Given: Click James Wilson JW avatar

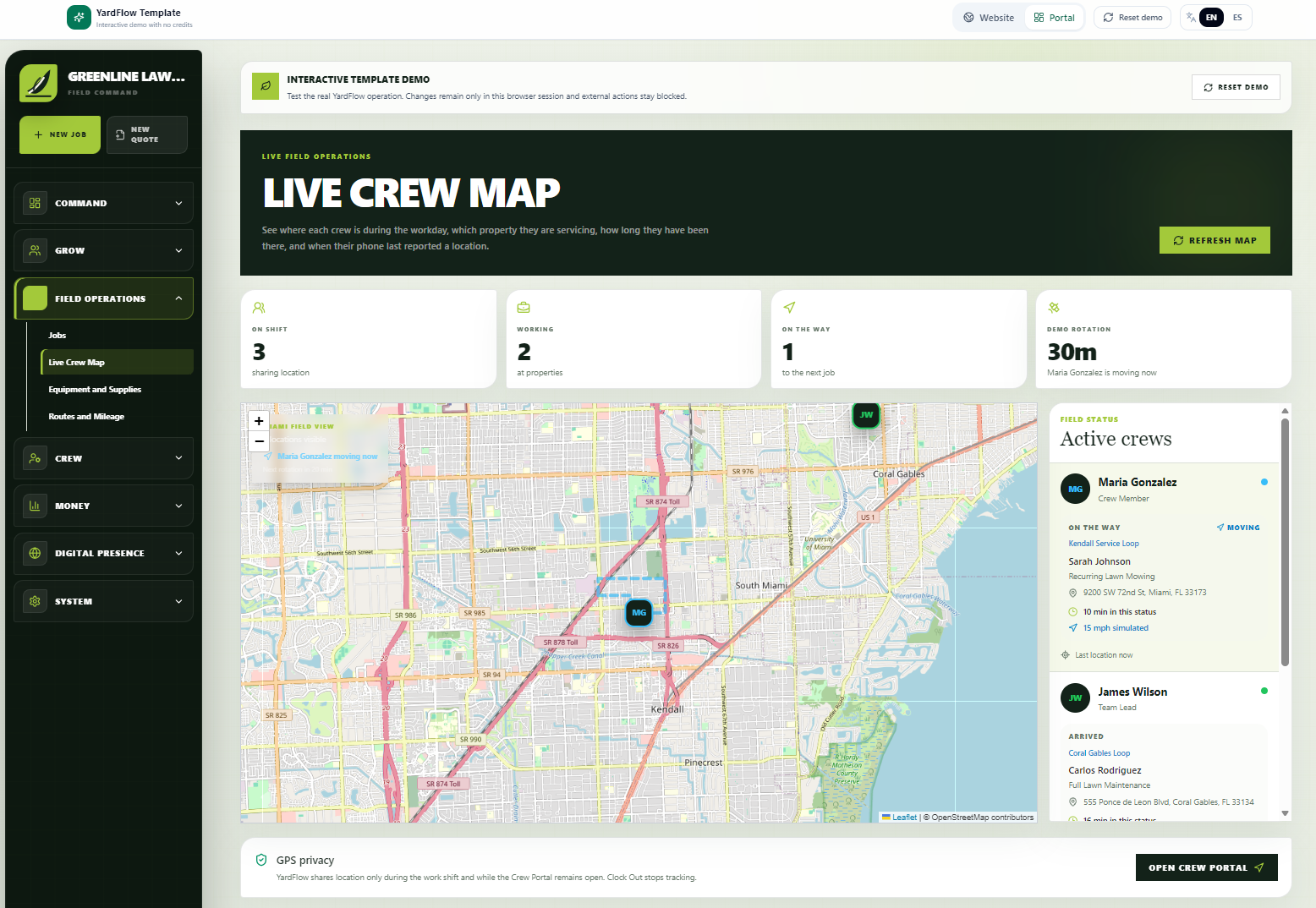Looking at the screenshot, I should pos(1075,697).
